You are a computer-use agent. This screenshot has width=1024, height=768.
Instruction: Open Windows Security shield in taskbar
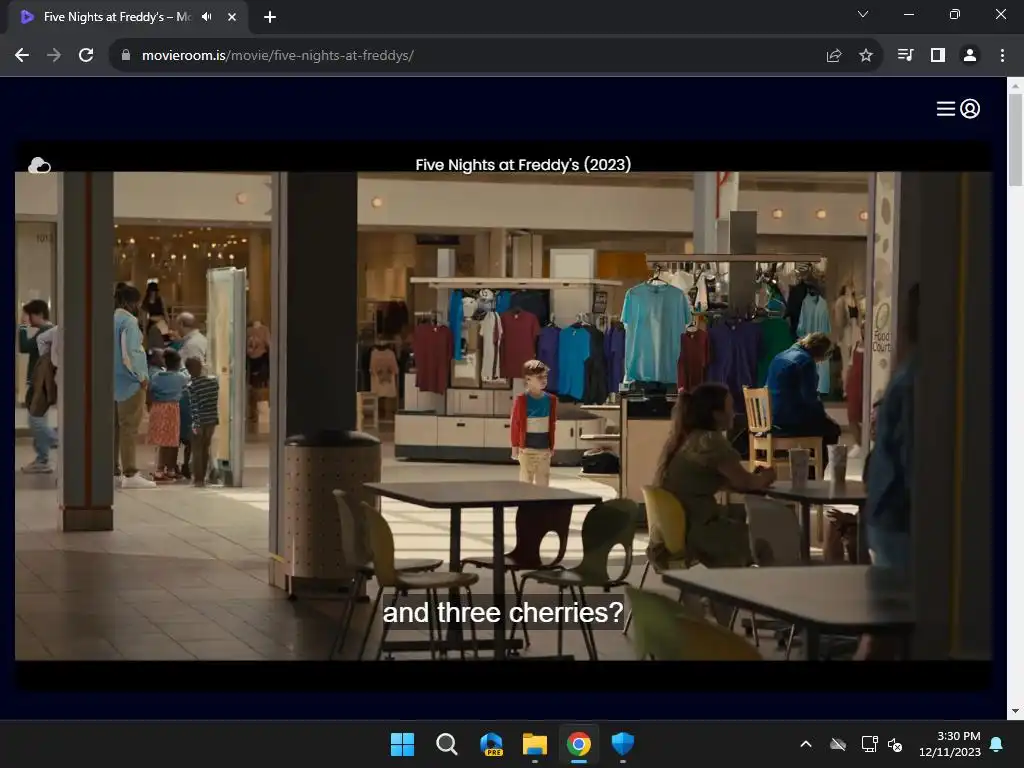coord(623,744)
